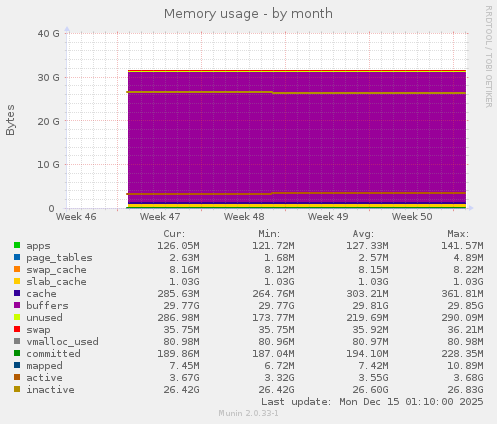Click the '30 G' y-axis label
497x424 pixels.
pos(49,78)
